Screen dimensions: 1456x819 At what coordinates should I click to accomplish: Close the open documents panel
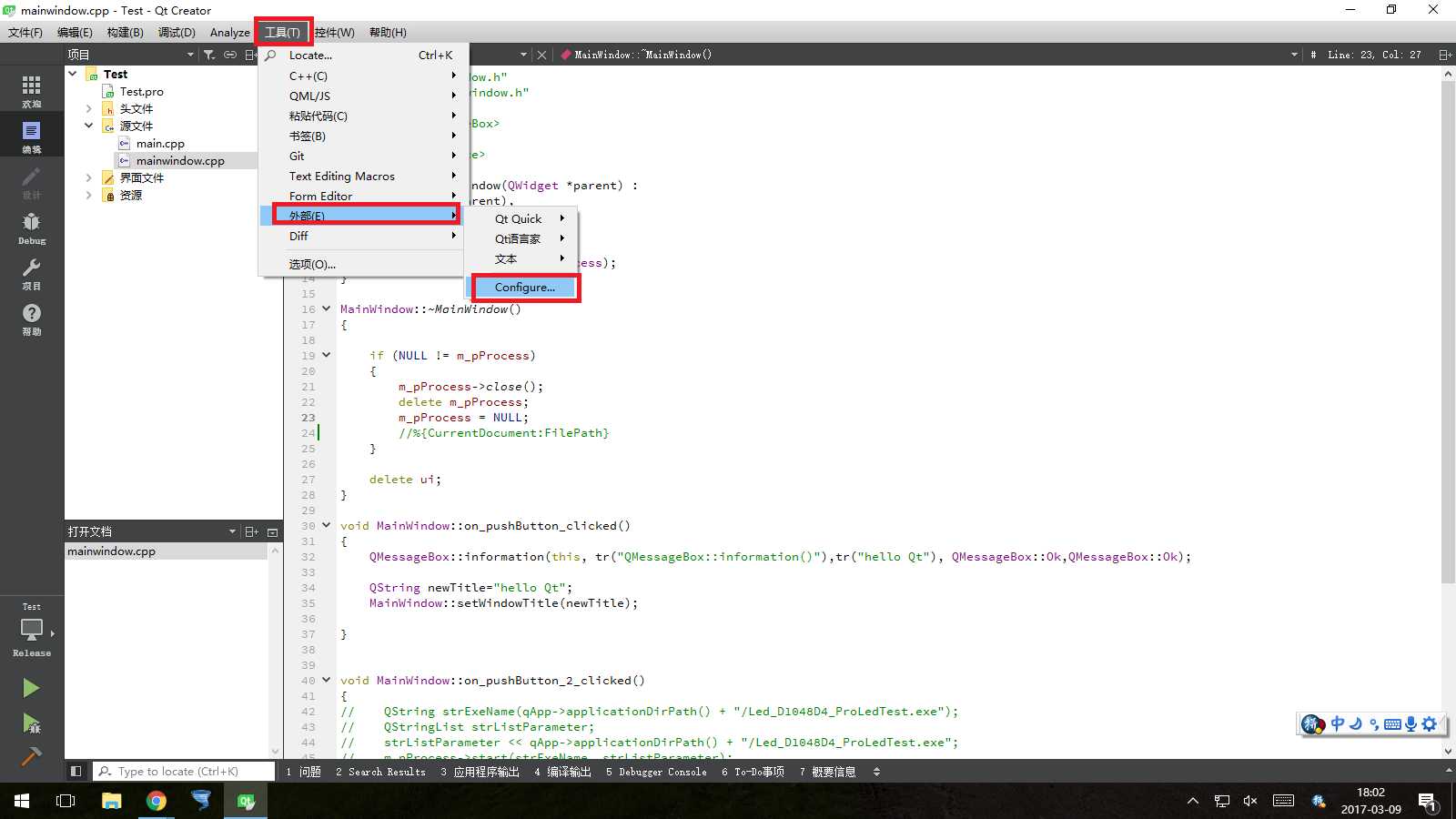click(x=272, y=531)
